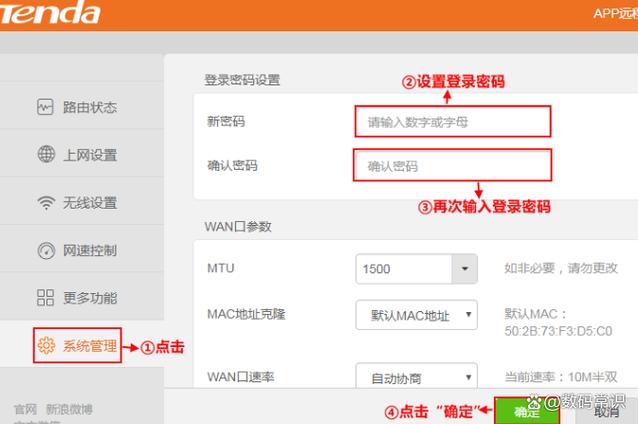Focus the 确认密码 input field
638x424 pixels.
452,165
